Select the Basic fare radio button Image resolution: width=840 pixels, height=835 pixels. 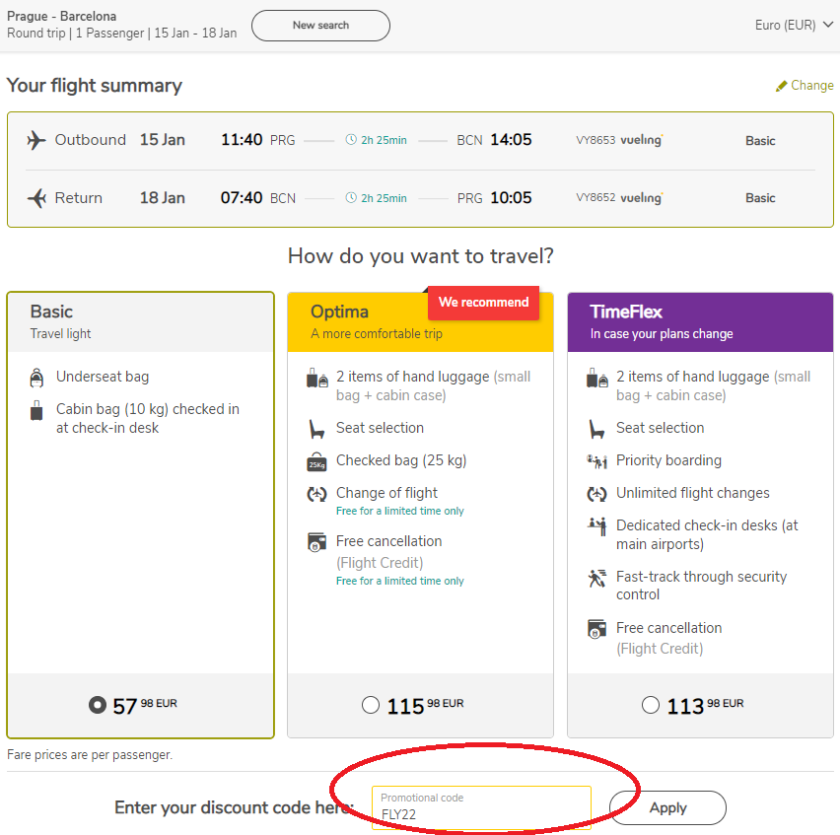point(97,705)
